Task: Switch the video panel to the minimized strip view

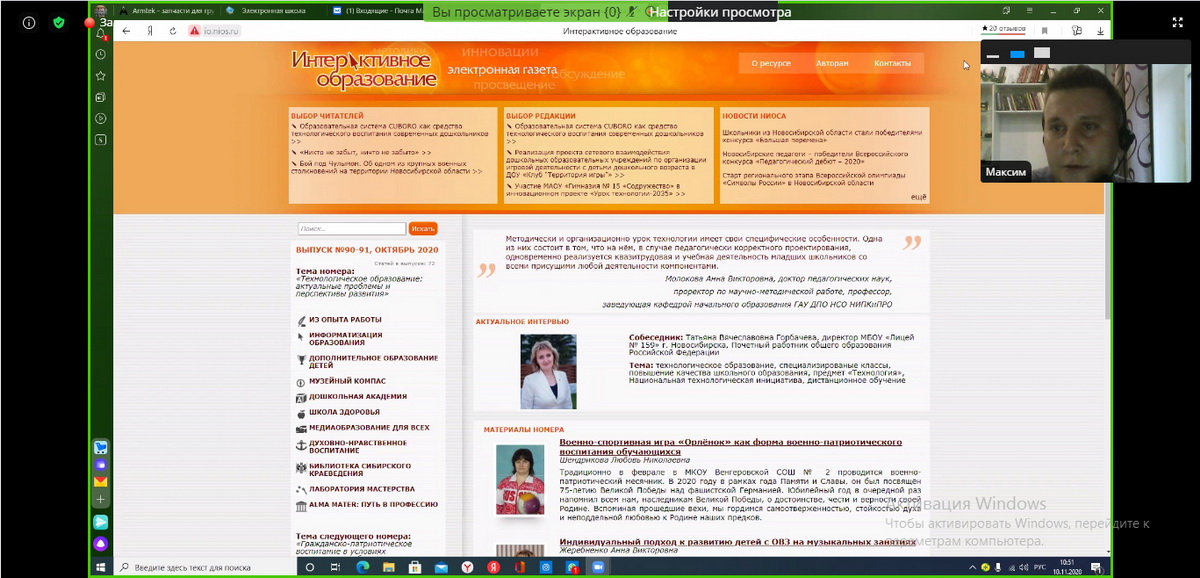Action: pyautogui.click(x=993, y=54)
